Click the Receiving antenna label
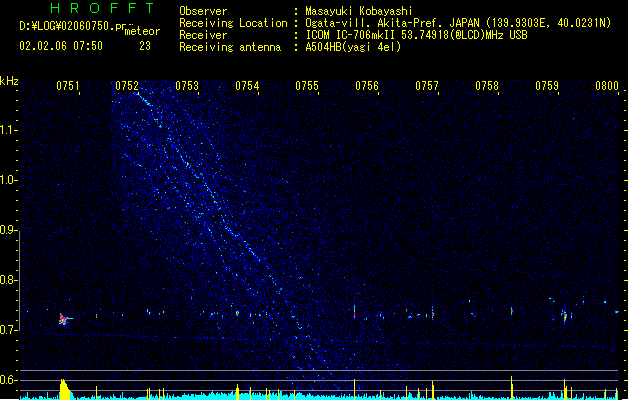The width and height of the screenshot is (629, 400). click(230, 47)
